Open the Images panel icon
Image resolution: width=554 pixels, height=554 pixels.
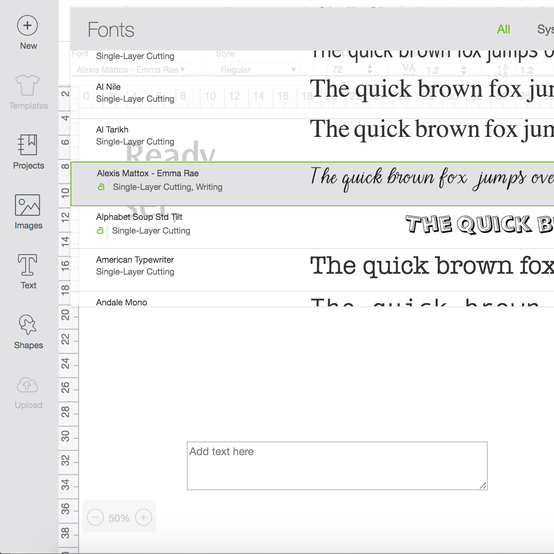(28, 205)
